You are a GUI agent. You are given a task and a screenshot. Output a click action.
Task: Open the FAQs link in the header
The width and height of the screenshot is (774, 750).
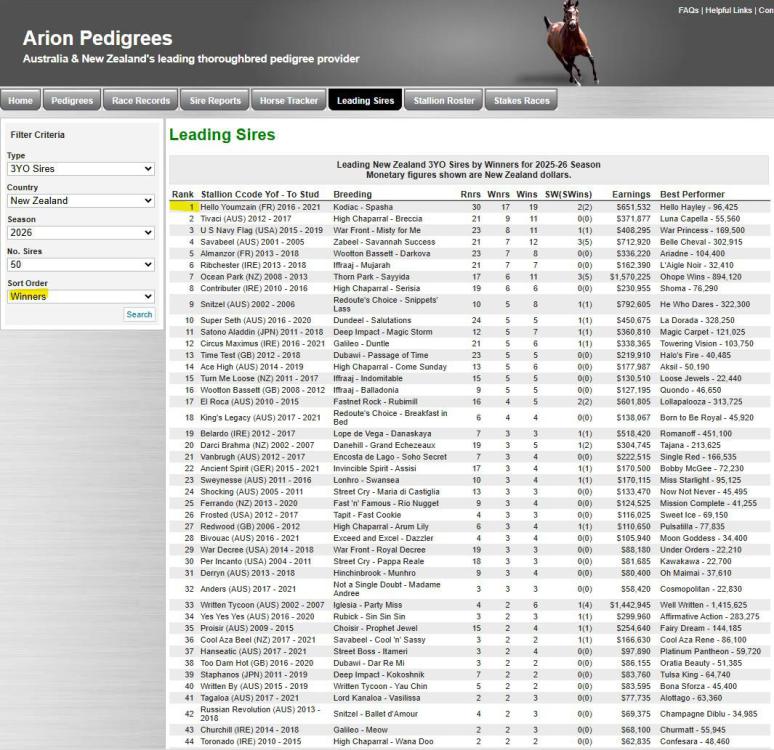pos(688,10)
